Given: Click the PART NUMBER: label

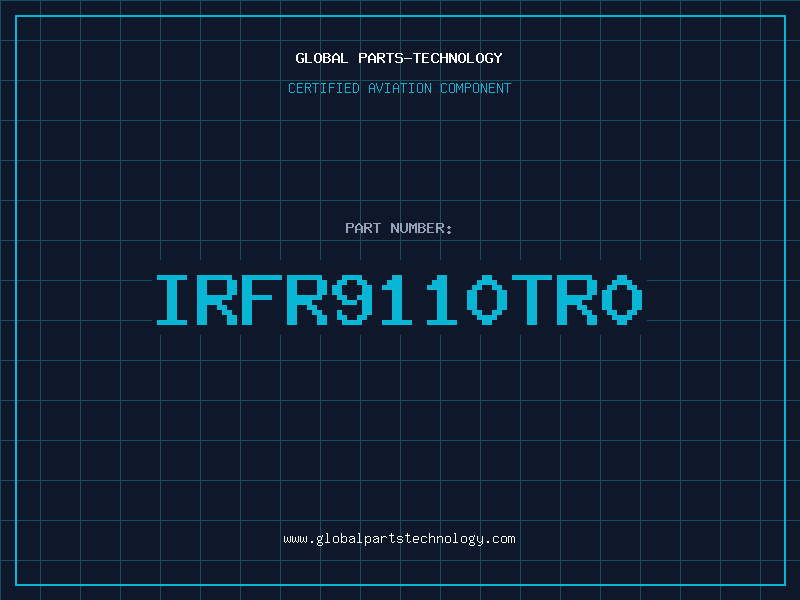Looking at the screenshot, I should pyautogui.click(x=399, y=228).
